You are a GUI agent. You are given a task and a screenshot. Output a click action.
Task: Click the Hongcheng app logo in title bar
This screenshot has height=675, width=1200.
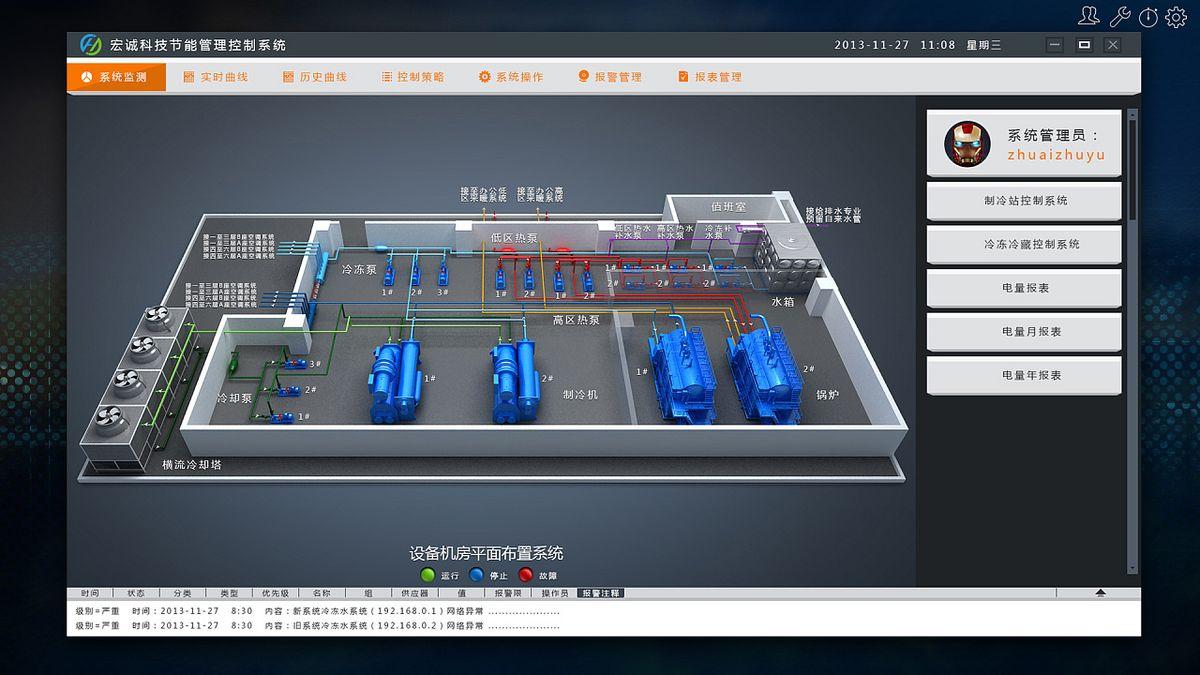point(91,45)
